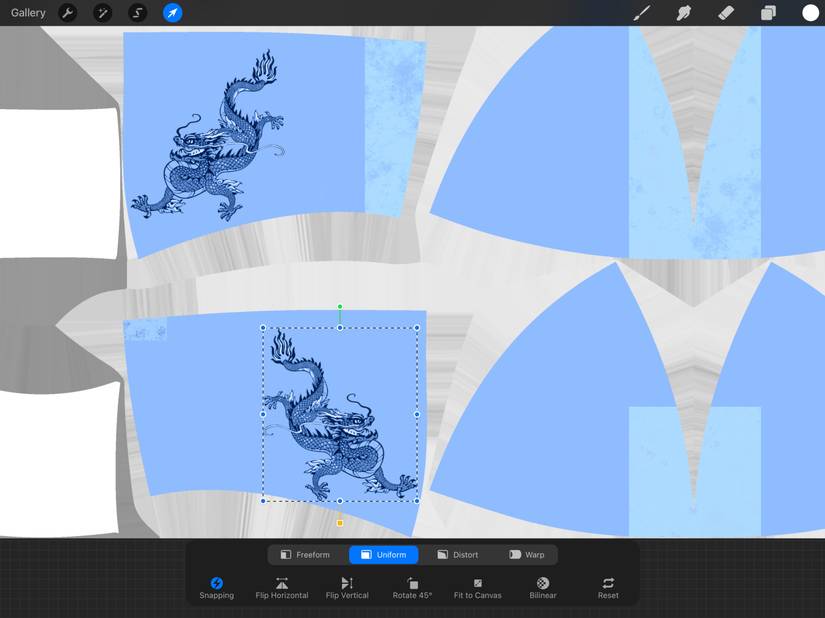Select the Smudge tool
This screenshot has width=825, height=618.
pyautogui.click(x=683, y=13)
